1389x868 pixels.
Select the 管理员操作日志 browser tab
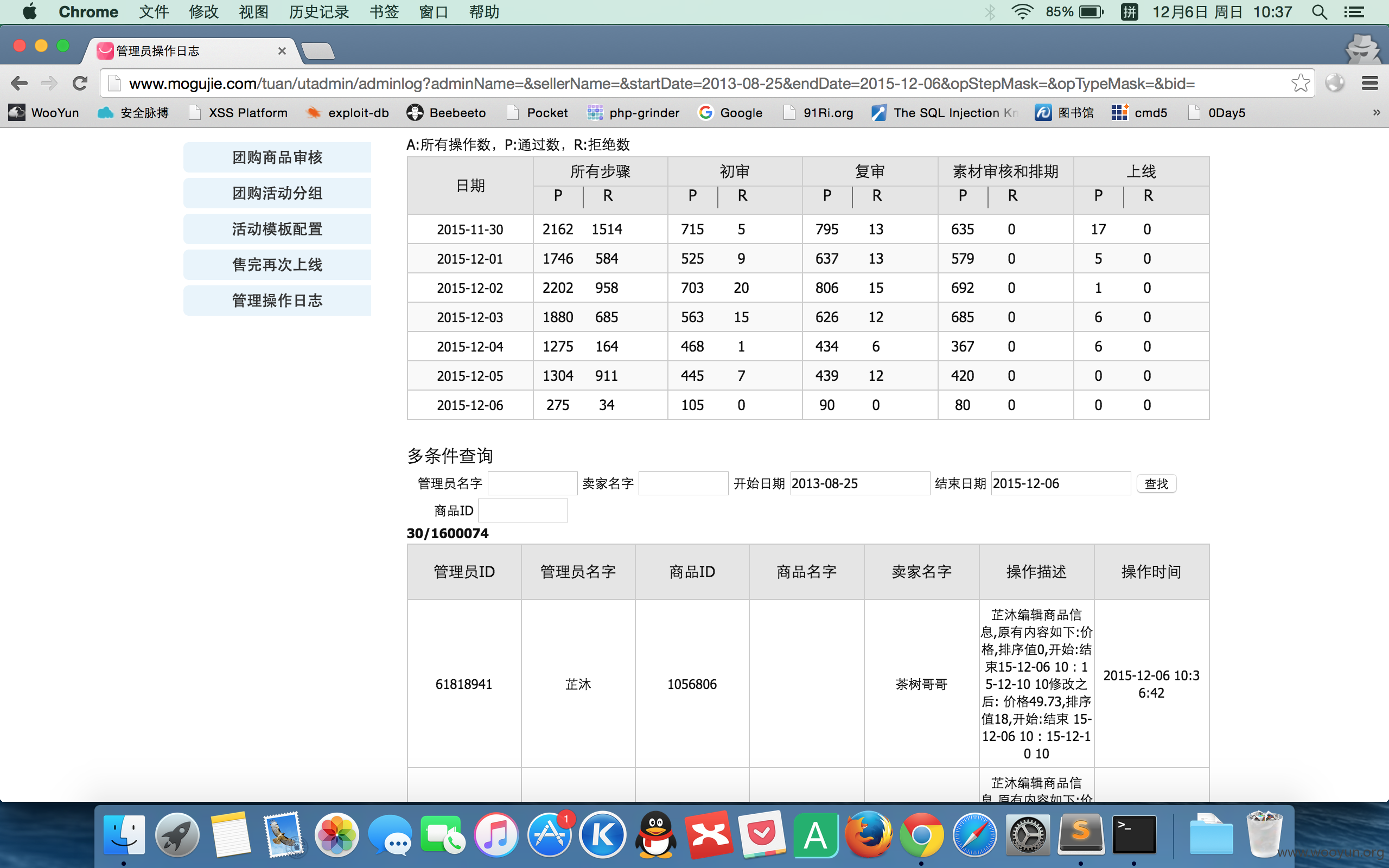coord(191,51)
